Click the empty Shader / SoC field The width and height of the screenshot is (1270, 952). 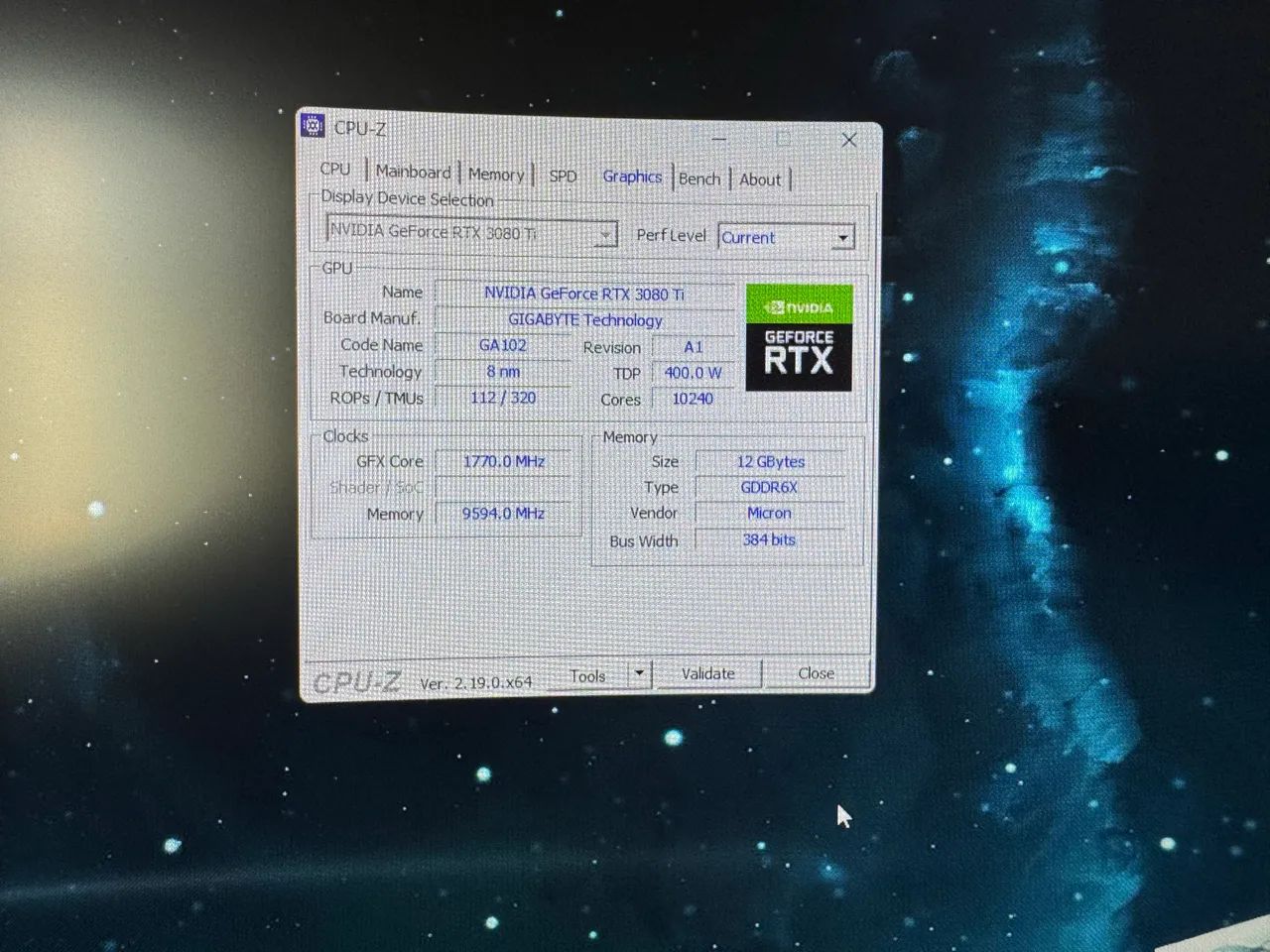click(504, 487)
